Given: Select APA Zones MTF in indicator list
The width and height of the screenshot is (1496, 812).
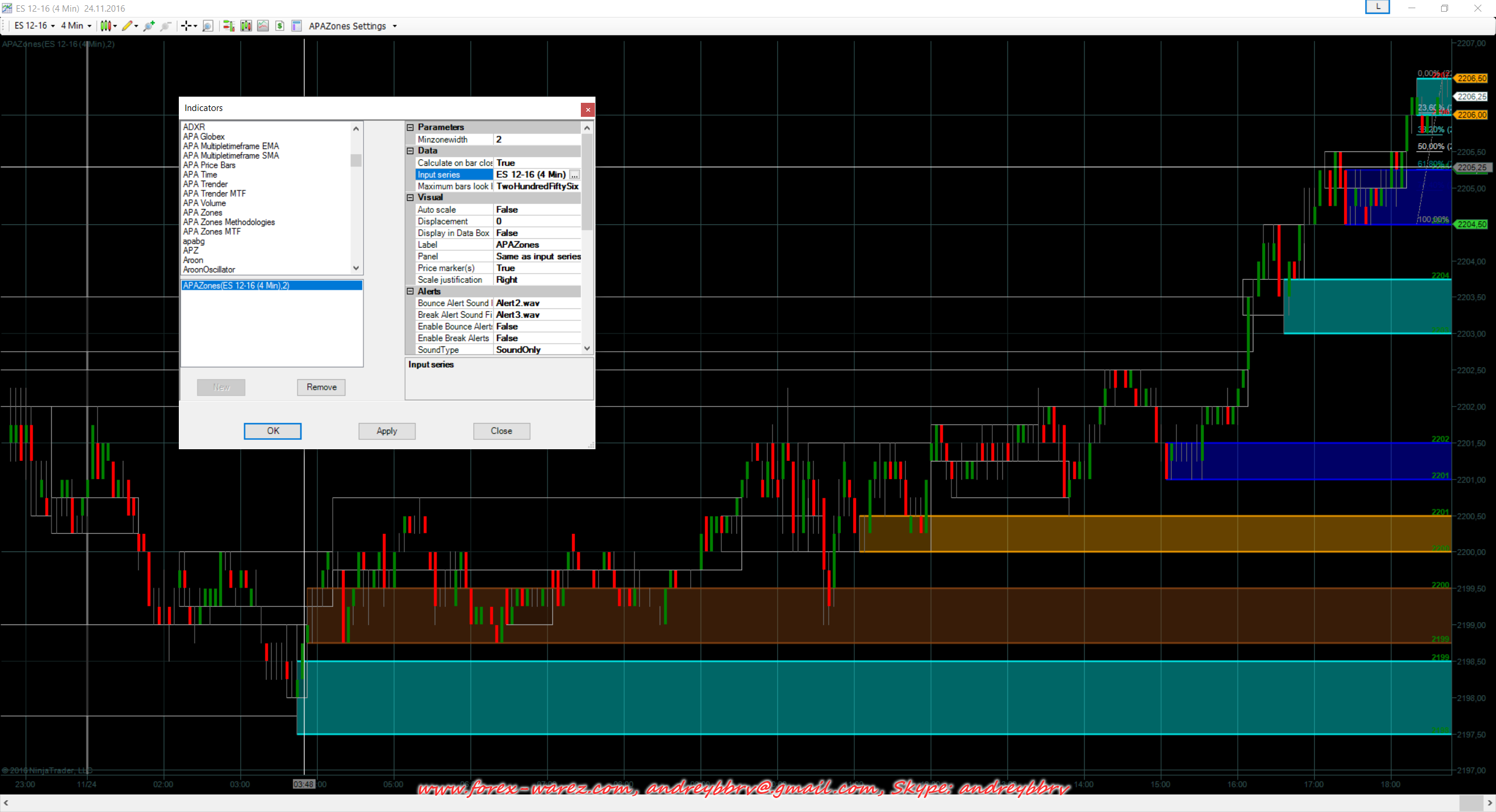Looking at the screenshot, I should (x=212, y=231).
